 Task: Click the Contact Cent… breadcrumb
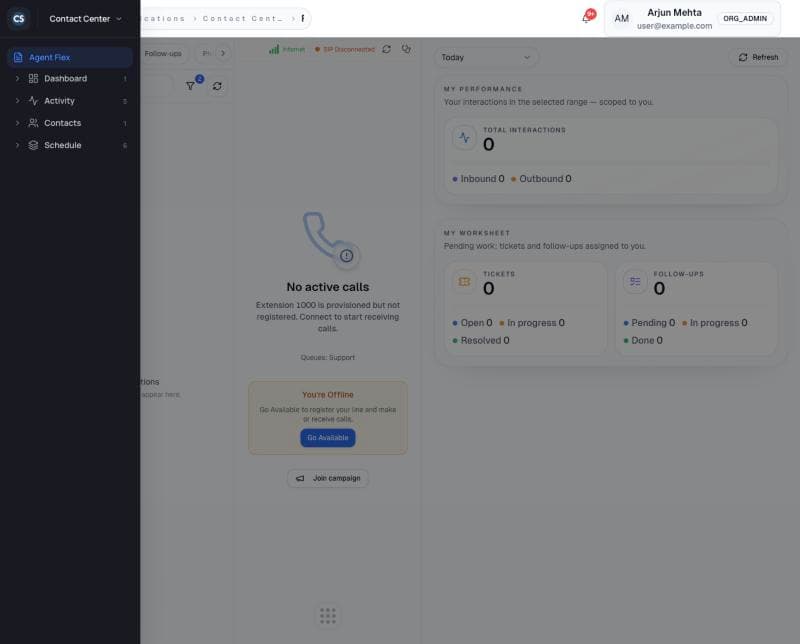pyautogui.click(x=242, y=18)
